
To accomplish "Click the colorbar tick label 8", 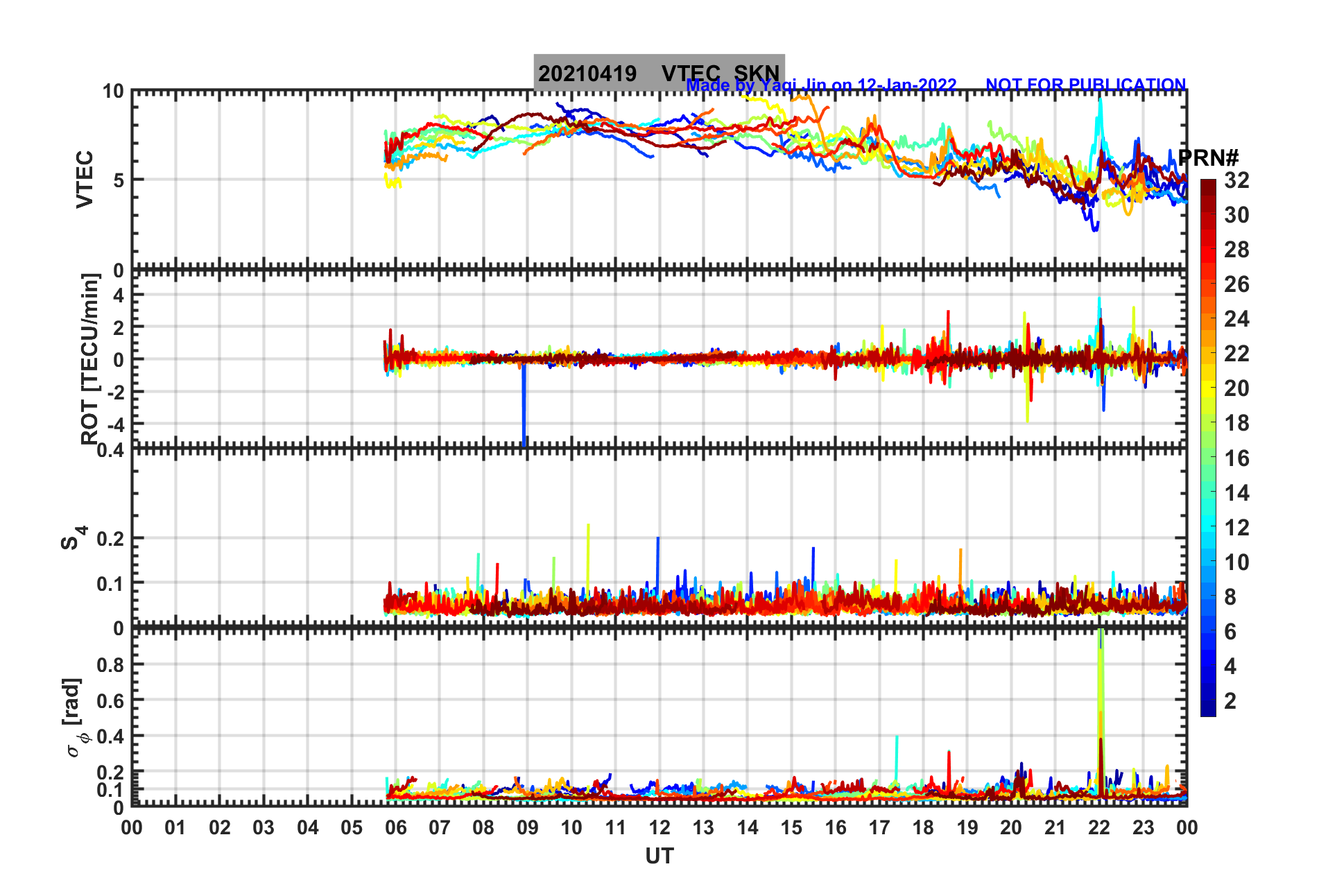I will tap(1230, 597).
